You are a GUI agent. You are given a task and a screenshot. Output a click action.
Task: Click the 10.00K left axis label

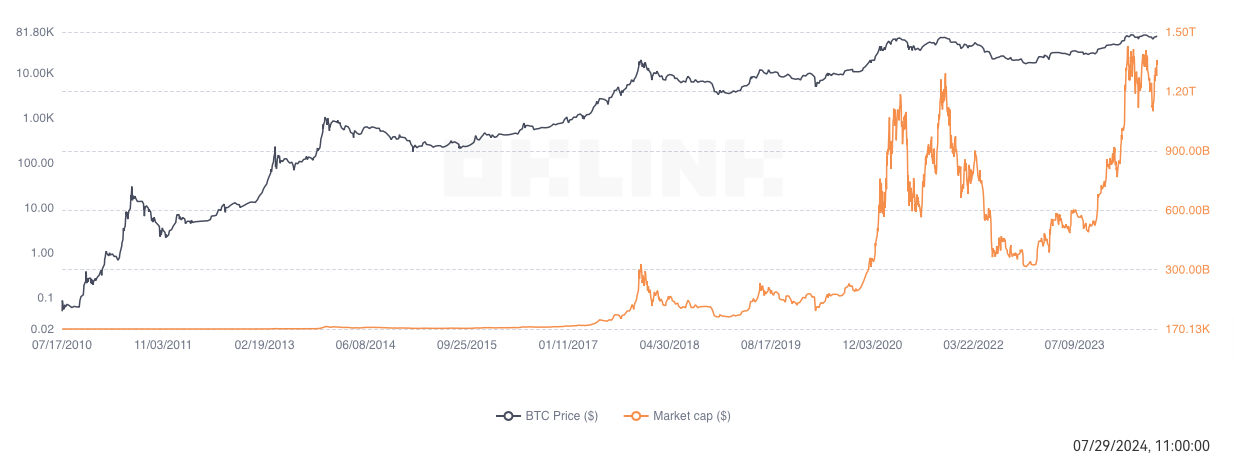coord(34,74)
